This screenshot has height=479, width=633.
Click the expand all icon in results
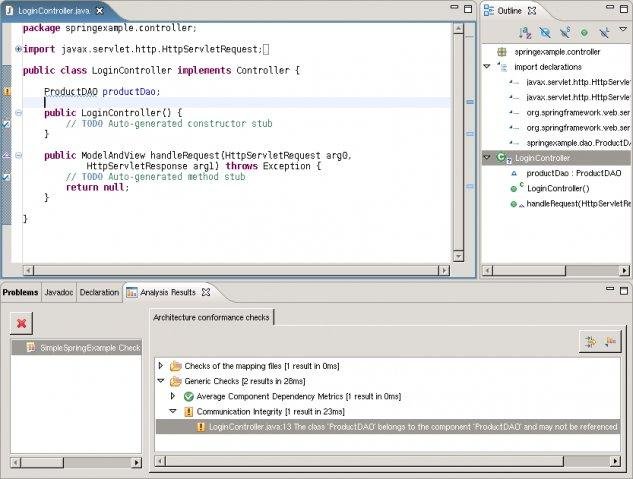click(x=590, y=342)
